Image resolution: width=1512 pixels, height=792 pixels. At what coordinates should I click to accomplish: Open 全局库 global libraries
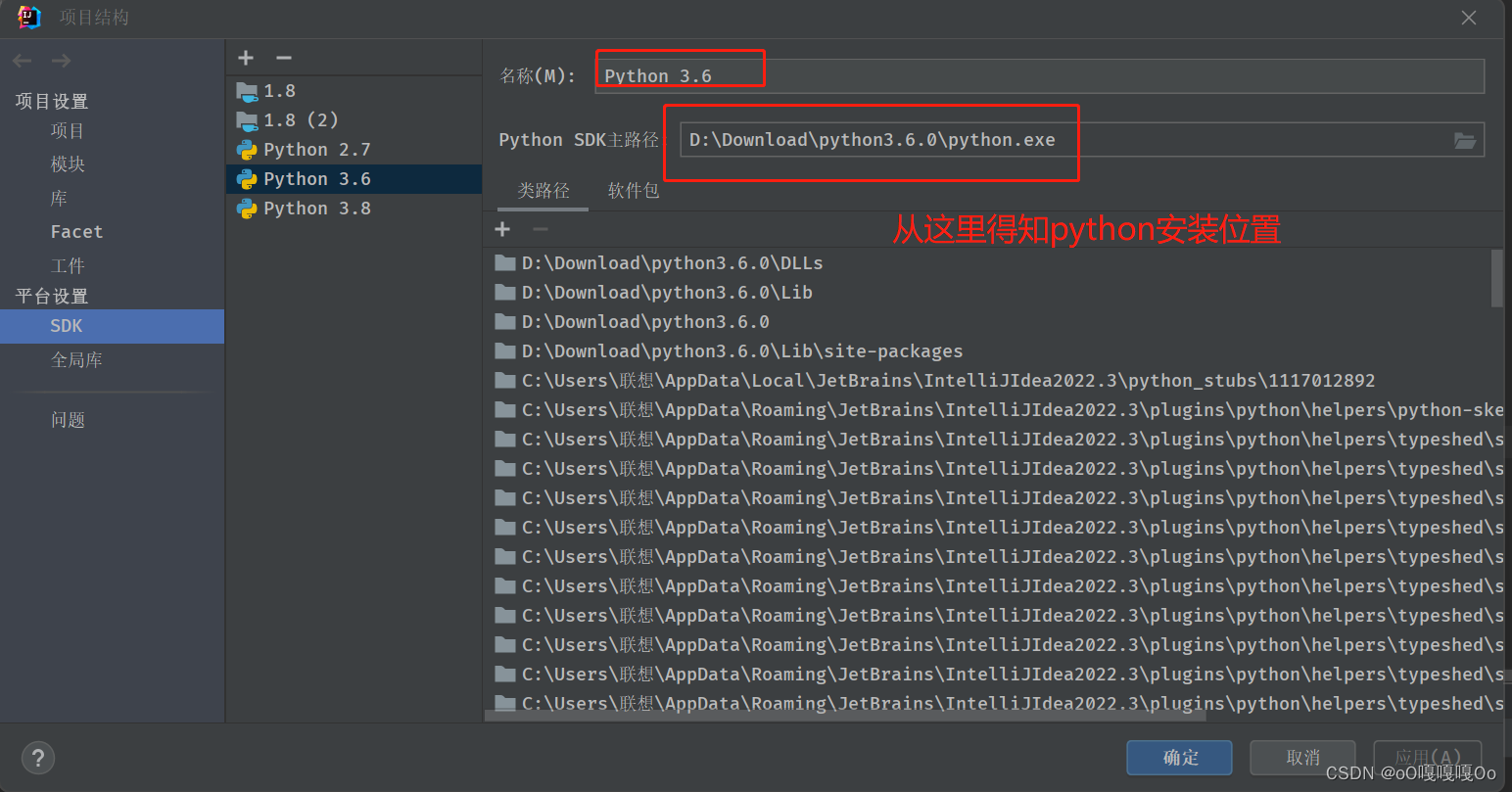point(76,360)
